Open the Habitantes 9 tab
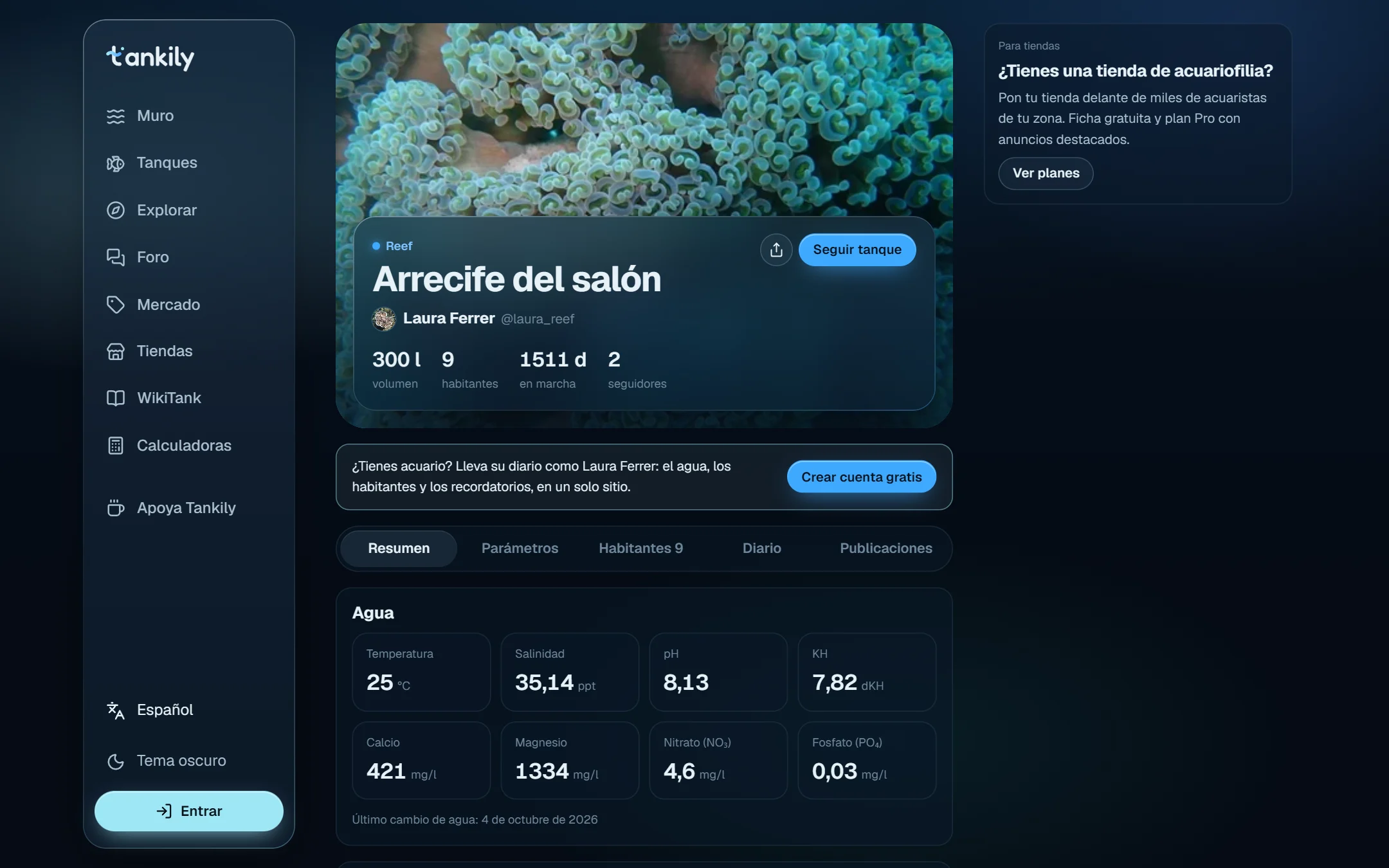This screenshot has width=1389, height=868. (x=640, y=548)
